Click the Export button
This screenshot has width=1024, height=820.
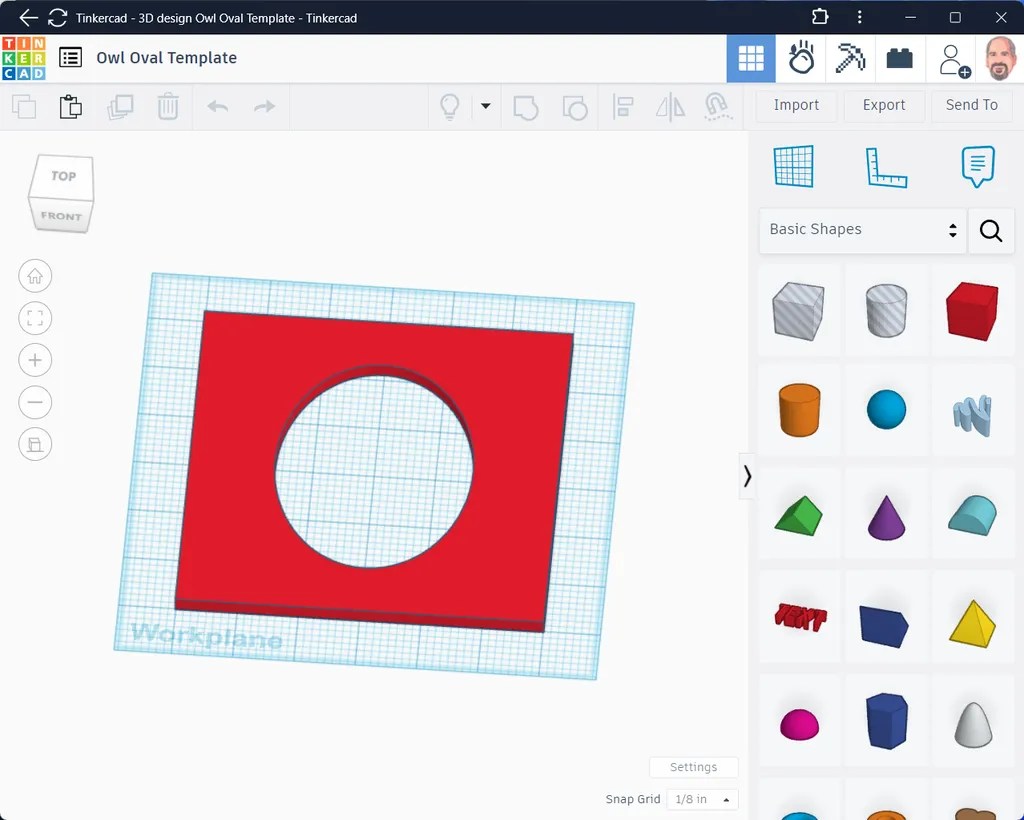[884, 105]
